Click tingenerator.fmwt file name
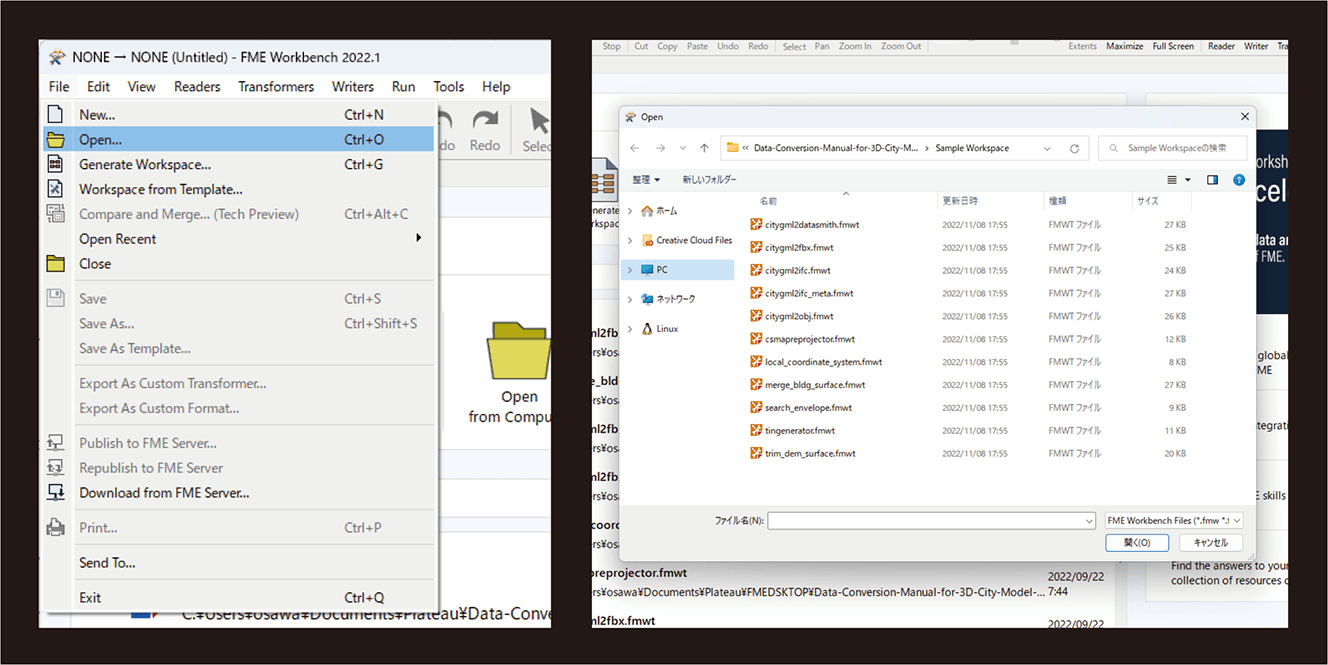The image size is (1328, 665). [800, 431]
